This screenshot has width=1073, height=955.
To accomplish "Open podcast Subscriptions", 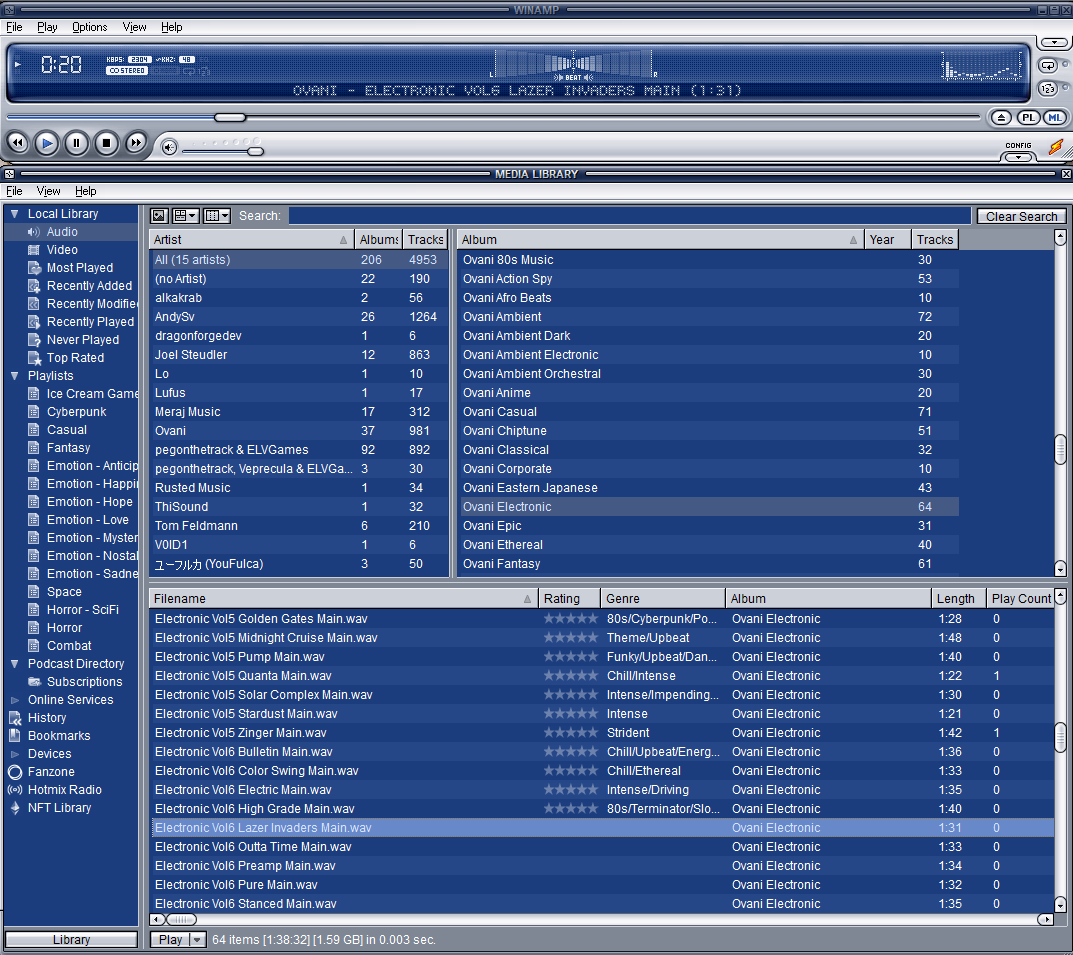I will [x=84, y=681].
